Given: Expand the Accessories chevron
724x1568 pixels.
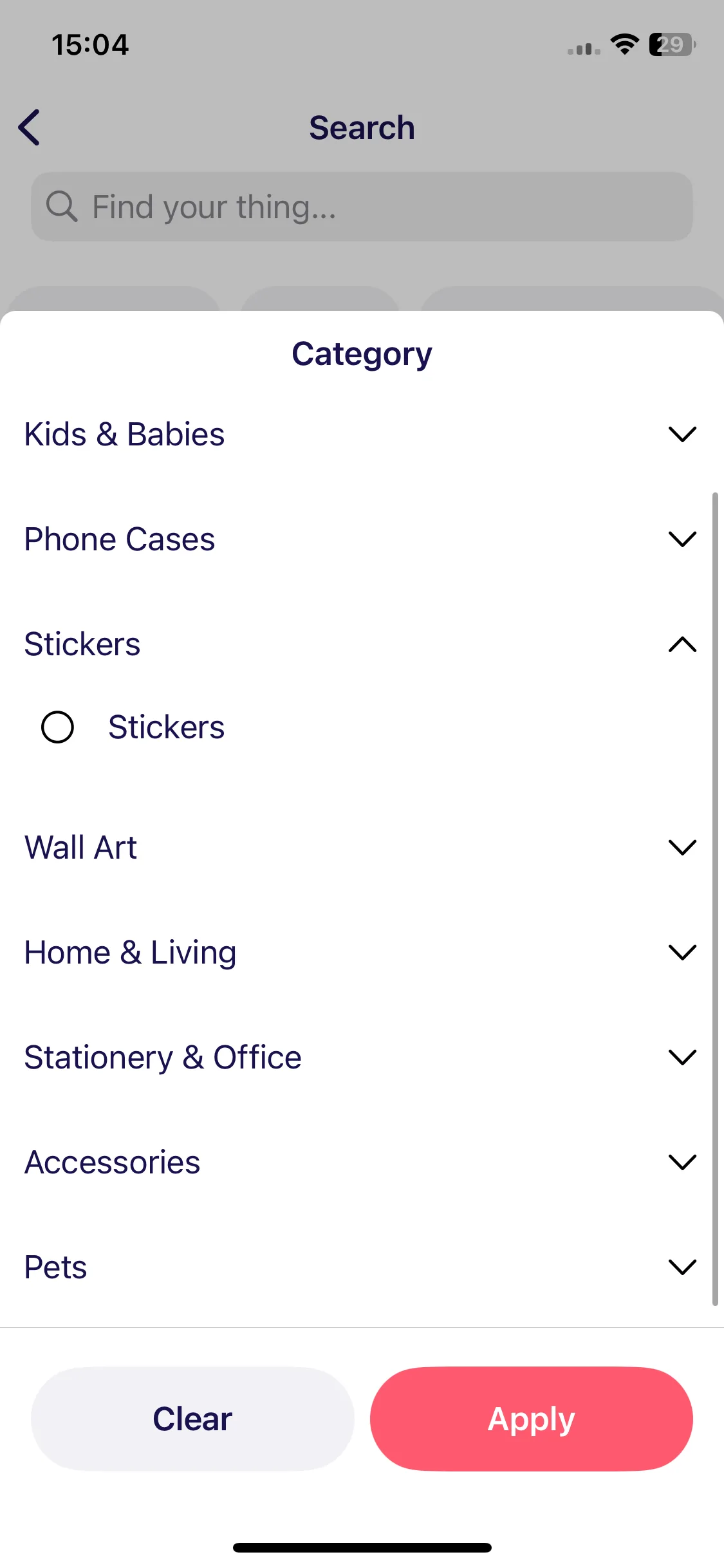Looking at the screenshot, I should tap(682, 1162).
